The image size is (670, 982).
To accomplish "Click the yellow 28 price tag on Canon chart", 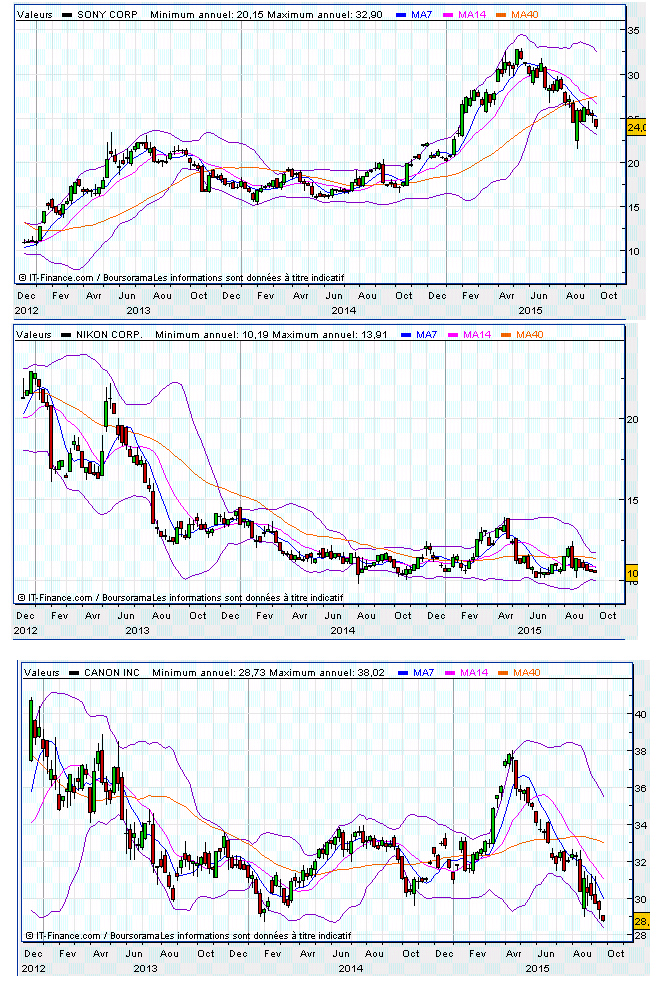I will (x=642, y=921).
